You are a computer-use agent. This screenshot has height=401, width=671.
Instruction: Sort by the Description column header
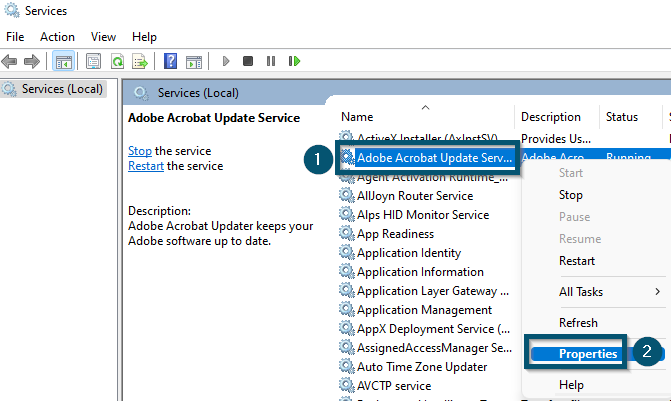tap(551, 117)
